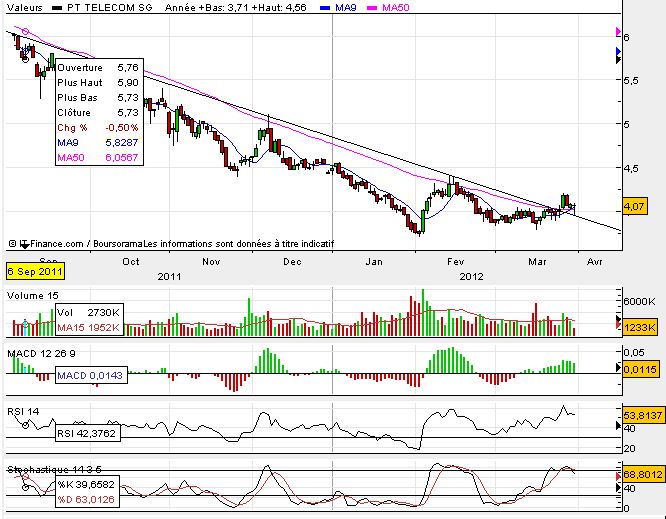666x519 pixels.
Task: Click the '4,5' price axis label
Action: coord(630,168)
